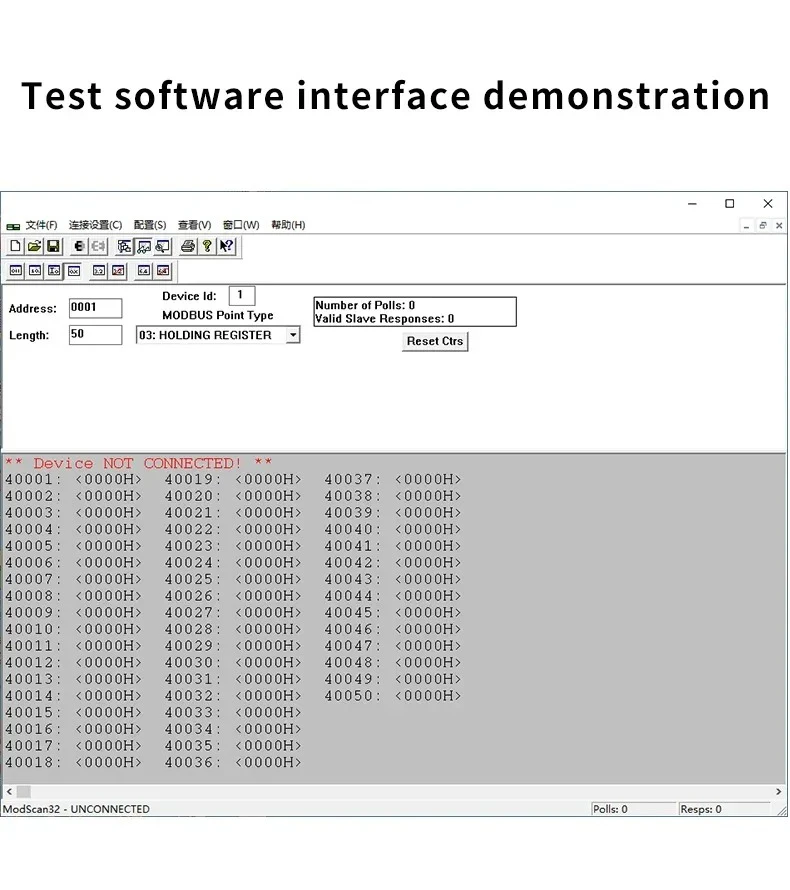Image resolution: width=790 pixels, height=890 pixels.
Task: Click Valid Slave Responses: 0 text
Action: pyautogui.click(x=385, y=319)
